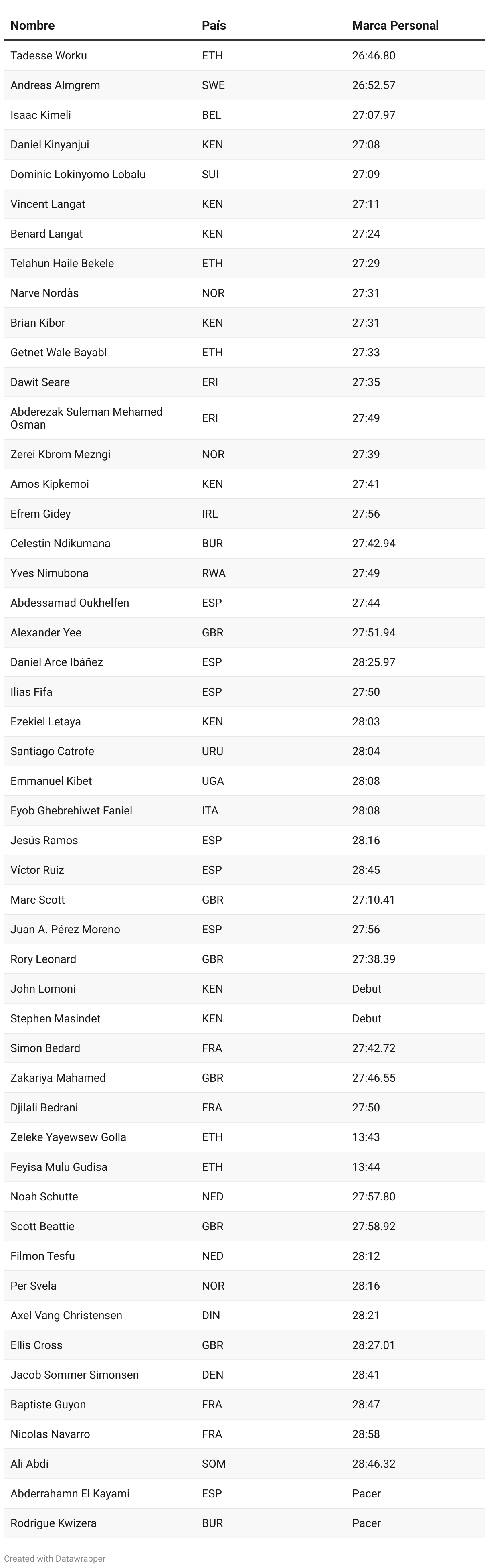This screenshot has width=489, height=1568.
Task: Click DIN country code for Axel Christensen
Action: [211, 1315]
